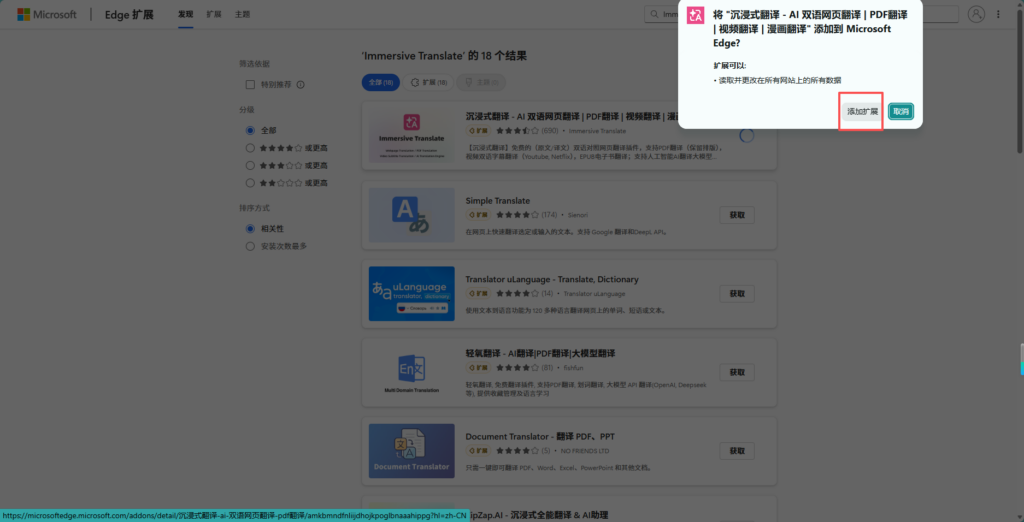Click the 扩展 badge under Simple Translate
The width and height of the screenshot is (1024, 522).
pos(479,214)
